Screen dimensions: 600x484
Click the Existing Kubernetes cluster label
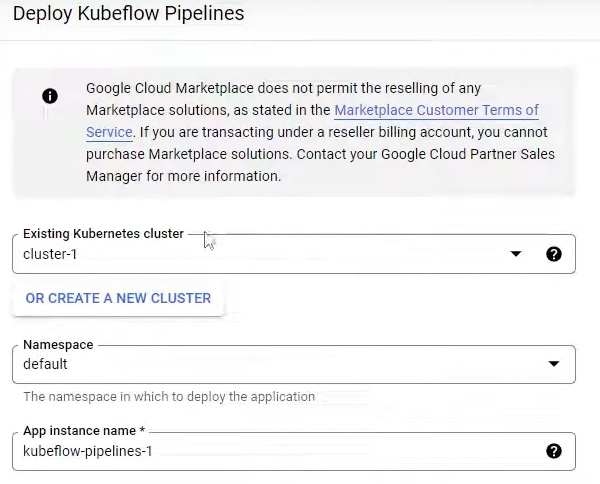(103, 234)
